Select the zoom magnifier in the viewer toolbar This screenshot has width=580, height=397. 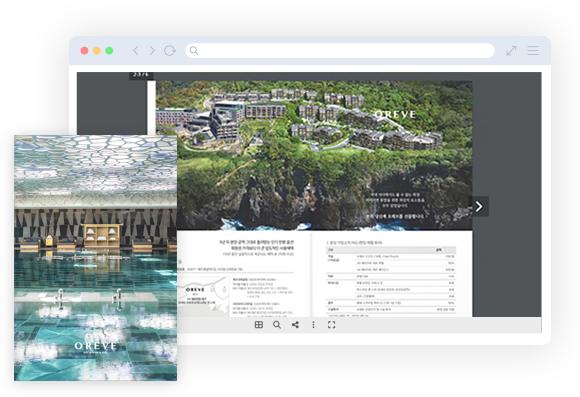277,325
